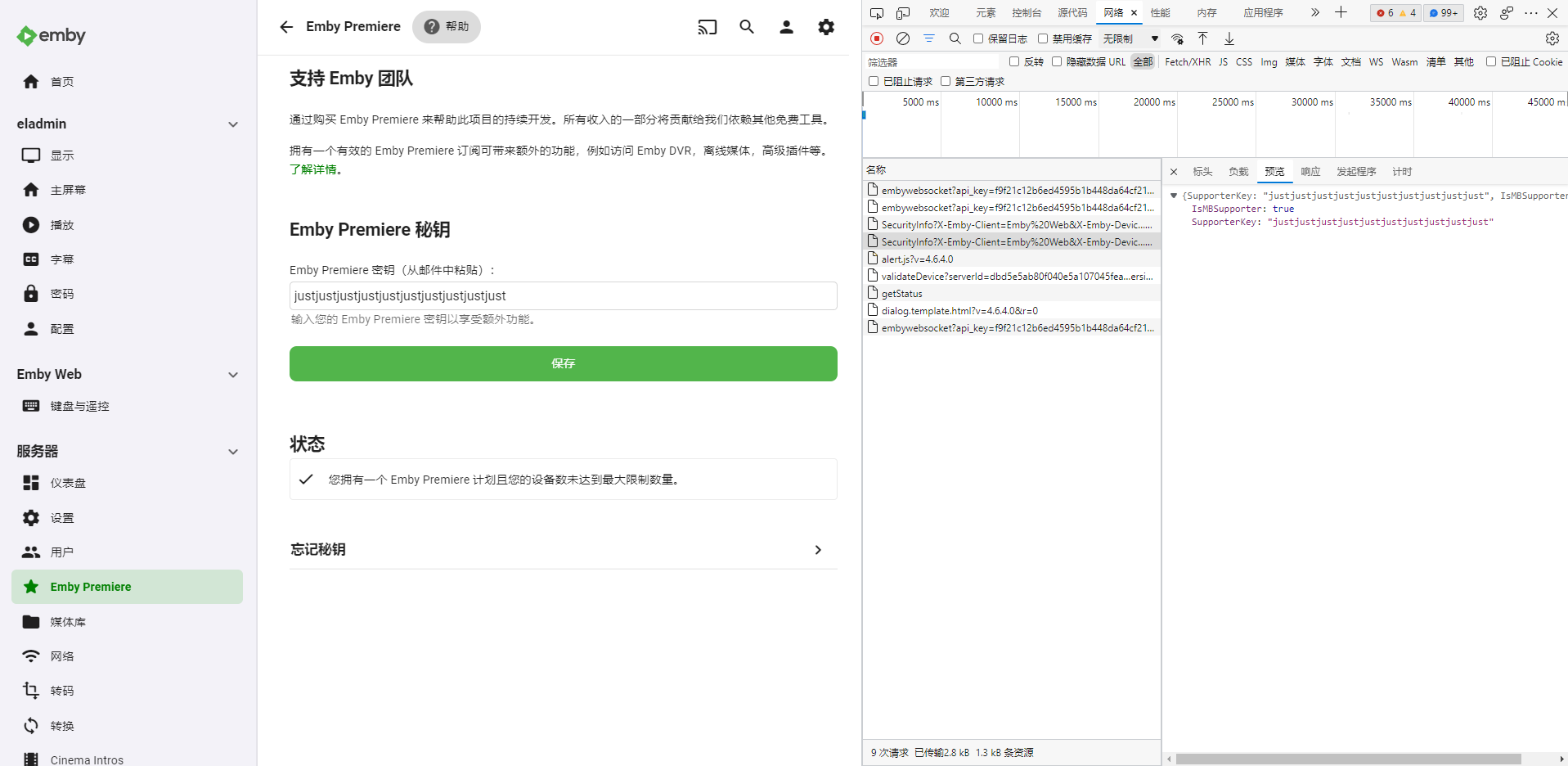Open the cast to device icon

[x=708, y=27]
